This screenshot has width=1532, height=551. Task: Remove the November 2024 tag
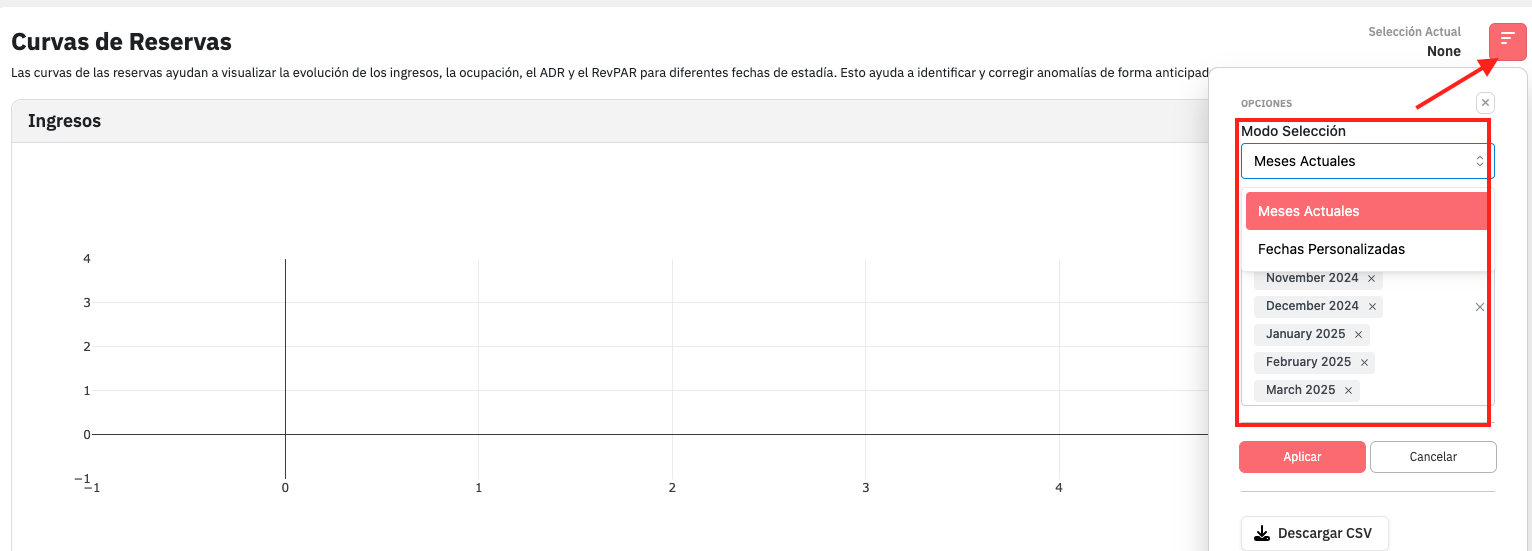pyautogui.click(x=1371, y=279)
